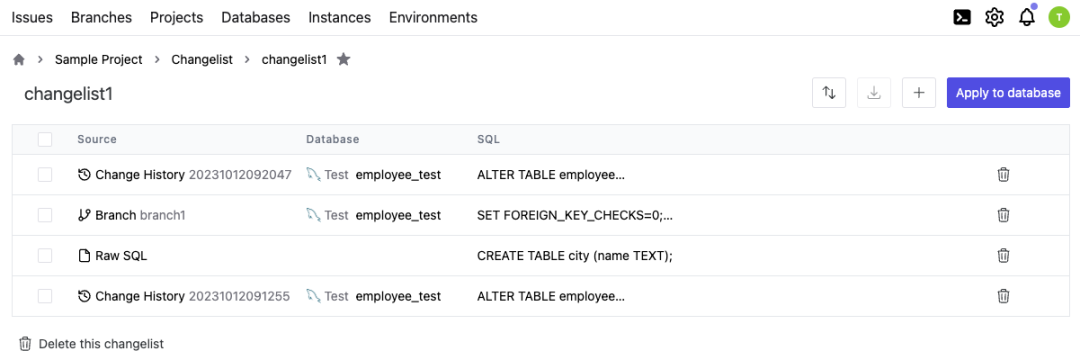The height and width of the screenshot is (360, 1080).
Task: Go to Sample Project breadcrumb
Action: (x=98, y=60)
